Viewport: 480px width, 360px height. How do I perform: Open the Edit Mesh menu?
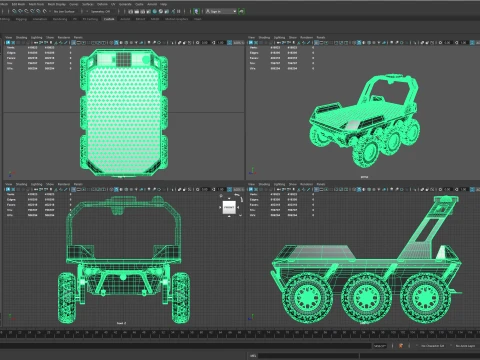[x=18, y=4]
